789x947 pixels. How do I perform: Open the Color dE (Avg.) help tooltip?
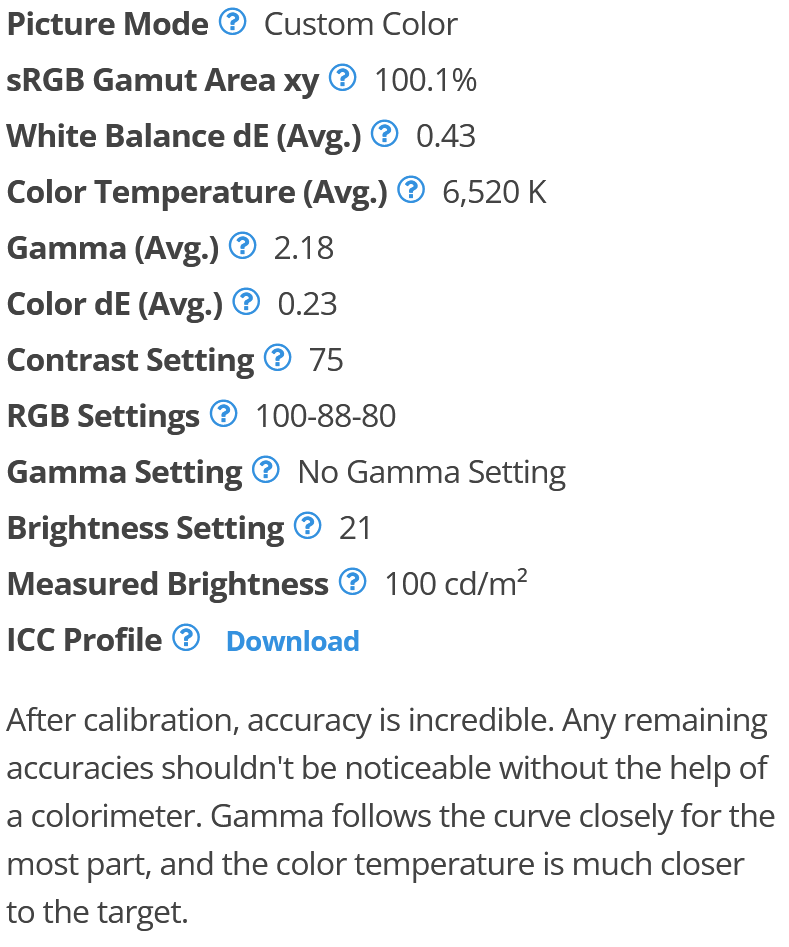coord(246,302)
